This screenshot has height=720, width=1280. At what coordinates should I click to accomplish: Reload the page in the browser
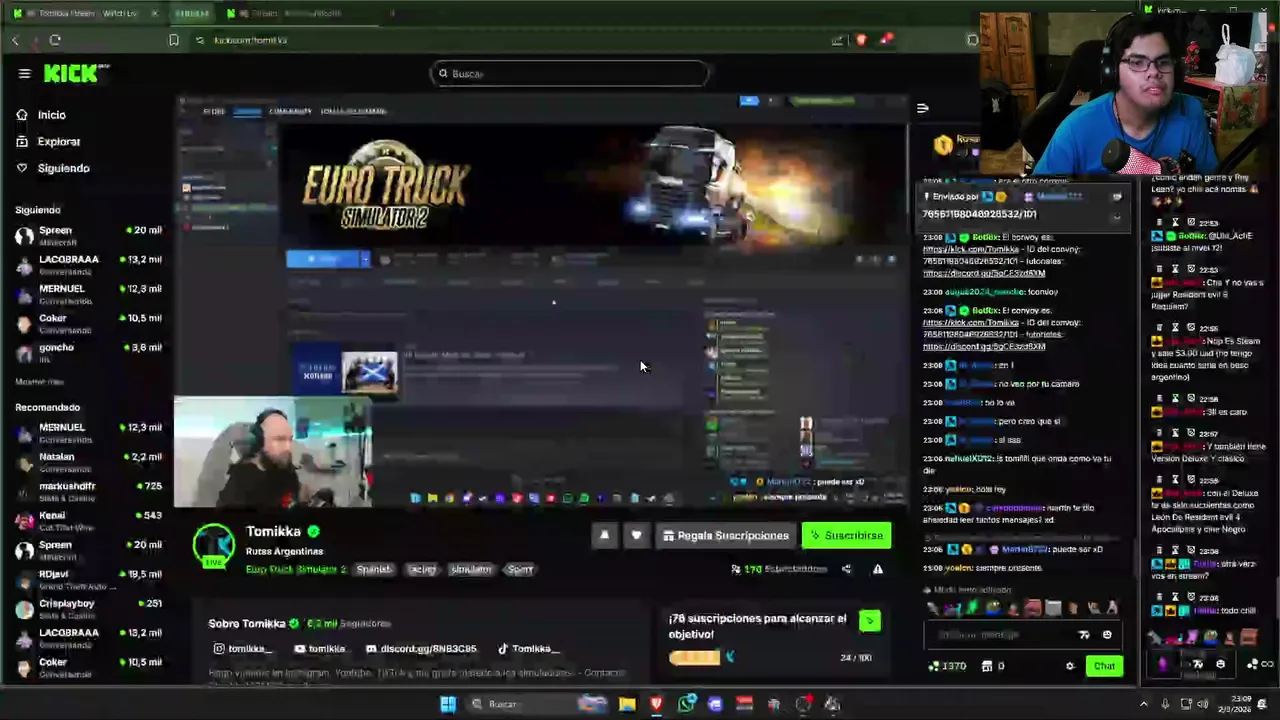coord(55,40)
